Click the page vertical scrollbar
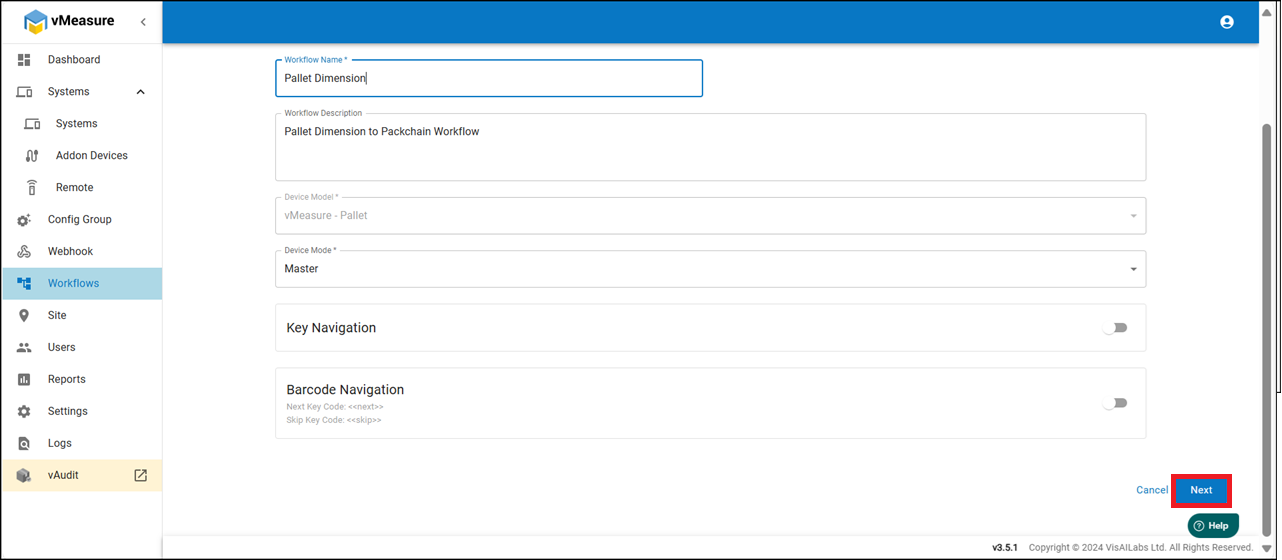This screenshot has height=560, width=1282. 1267,300
